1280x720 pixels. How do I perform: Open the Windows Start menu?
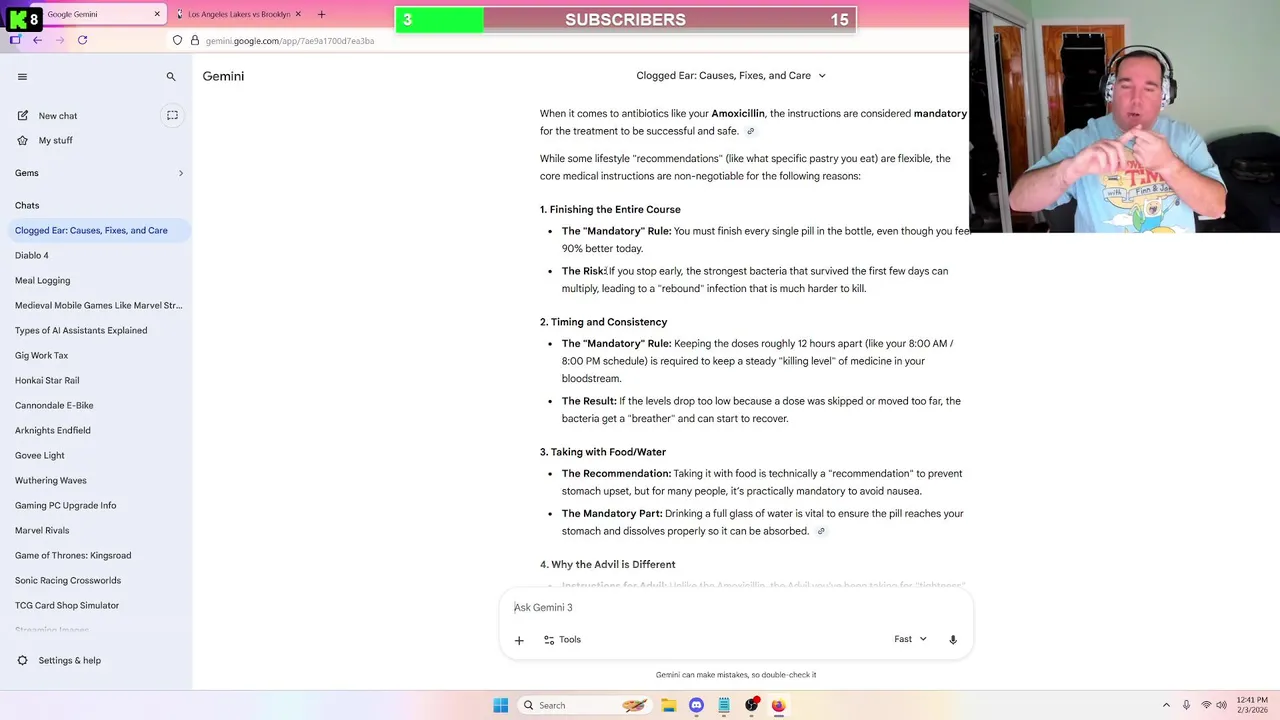500,705
